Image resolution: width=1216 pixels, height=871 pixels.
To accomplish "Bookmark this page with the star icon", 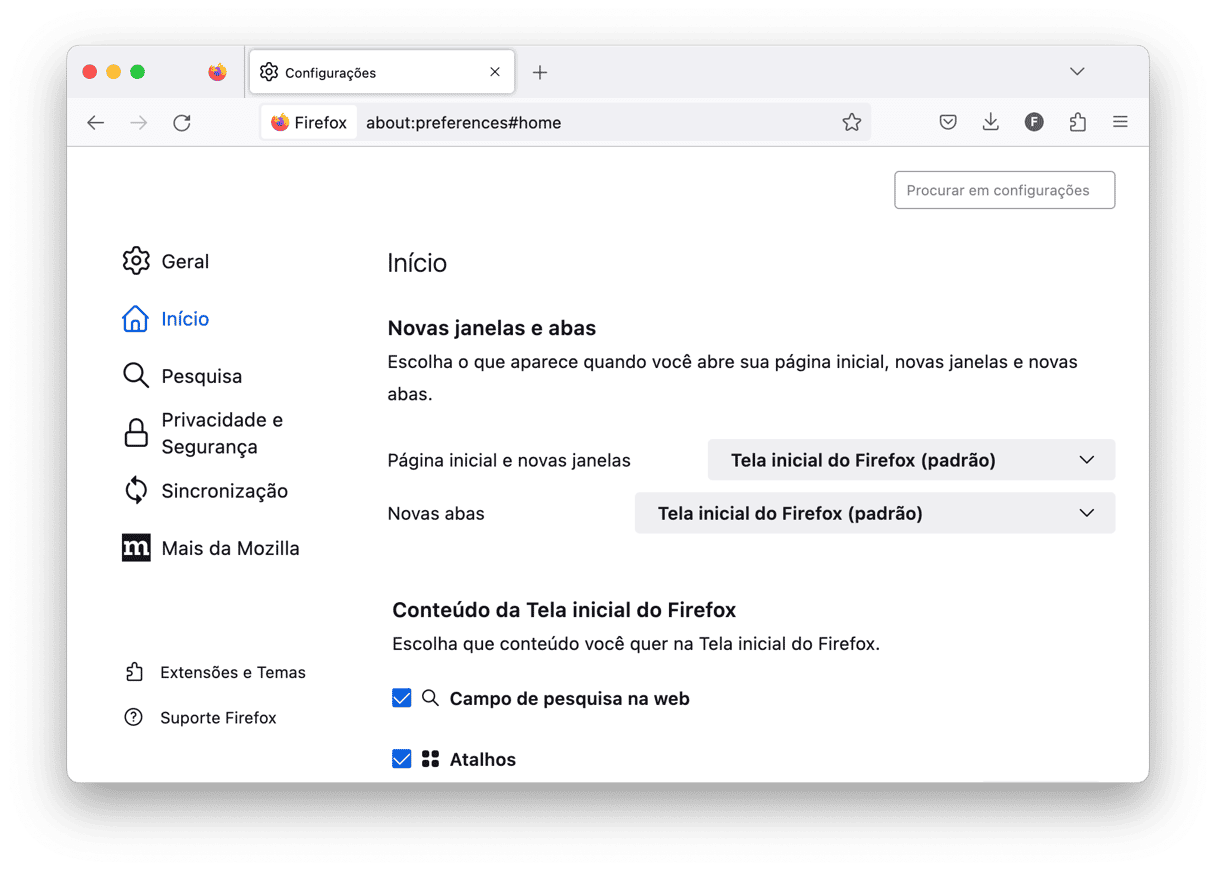I will coord(851,122).
